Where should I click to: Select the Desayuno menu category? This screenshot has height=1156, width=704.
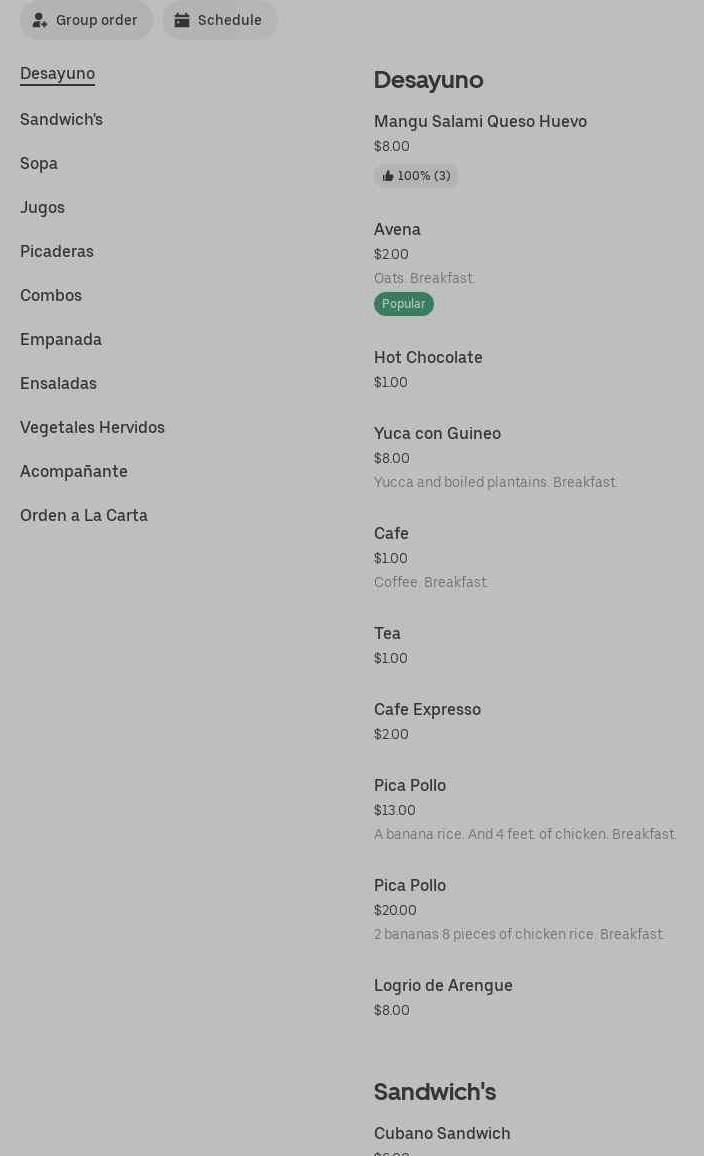[57, 73]
